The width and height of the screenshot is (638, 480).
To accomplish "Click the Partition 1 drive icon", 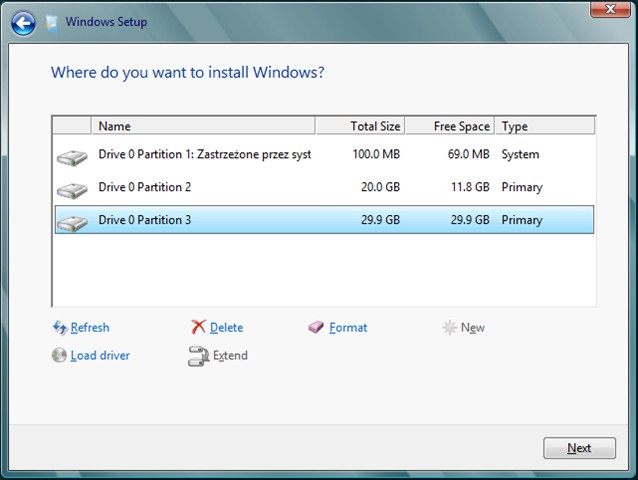I will click(72, 156).
